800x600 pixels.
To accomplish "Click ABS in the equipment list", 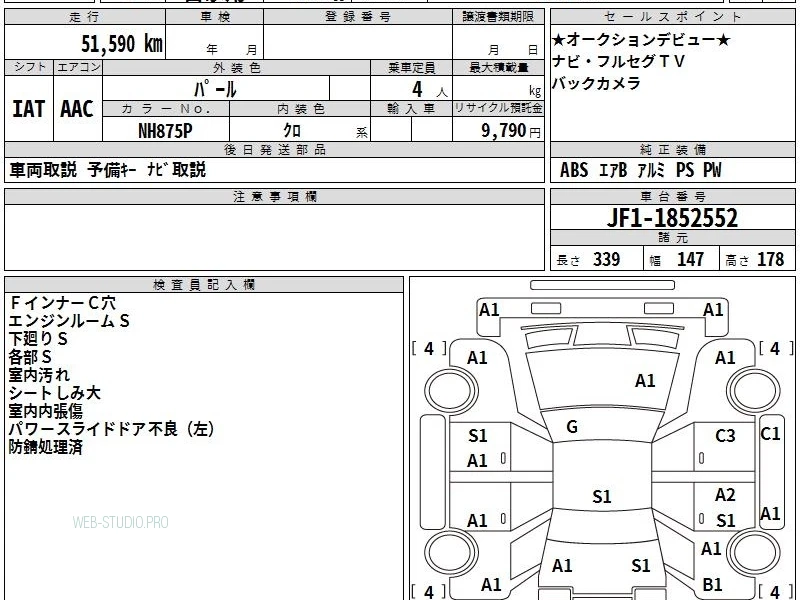I will tap(574, 170).
